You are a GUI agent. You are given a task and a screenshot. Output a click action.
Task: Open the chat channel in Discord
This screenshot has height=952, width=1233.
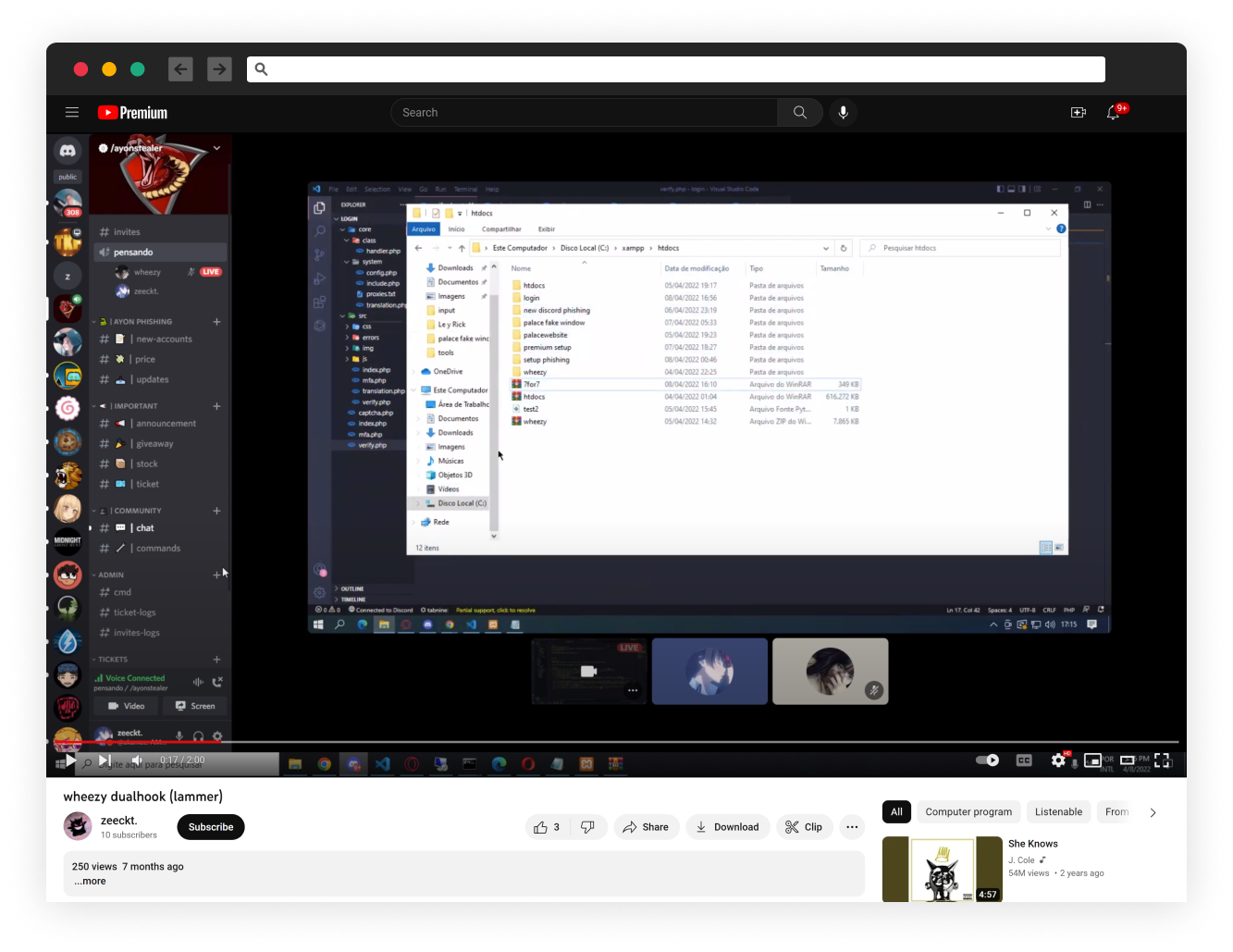(x=160, y=528)
